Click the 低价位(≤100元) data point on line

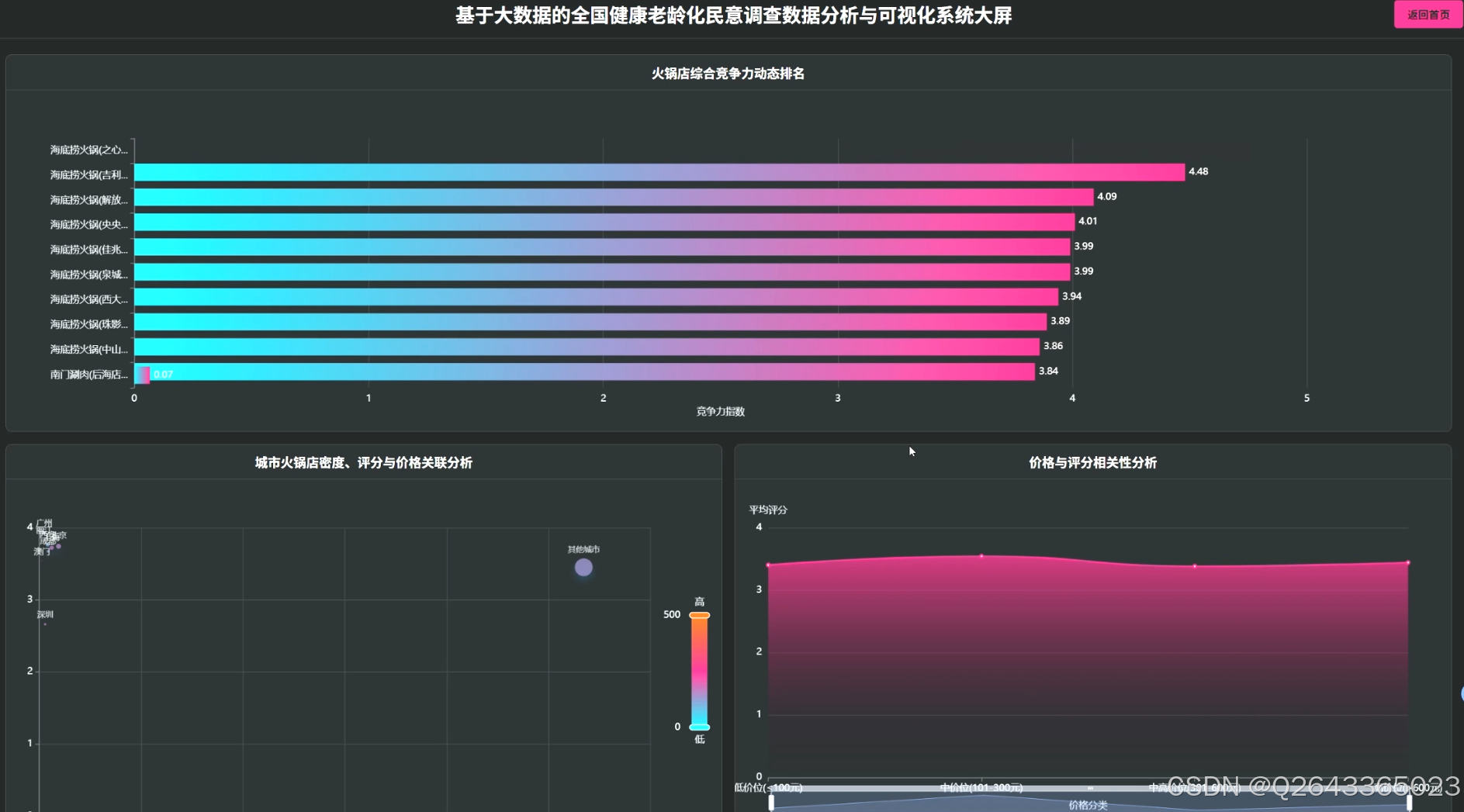click(768, 565)
